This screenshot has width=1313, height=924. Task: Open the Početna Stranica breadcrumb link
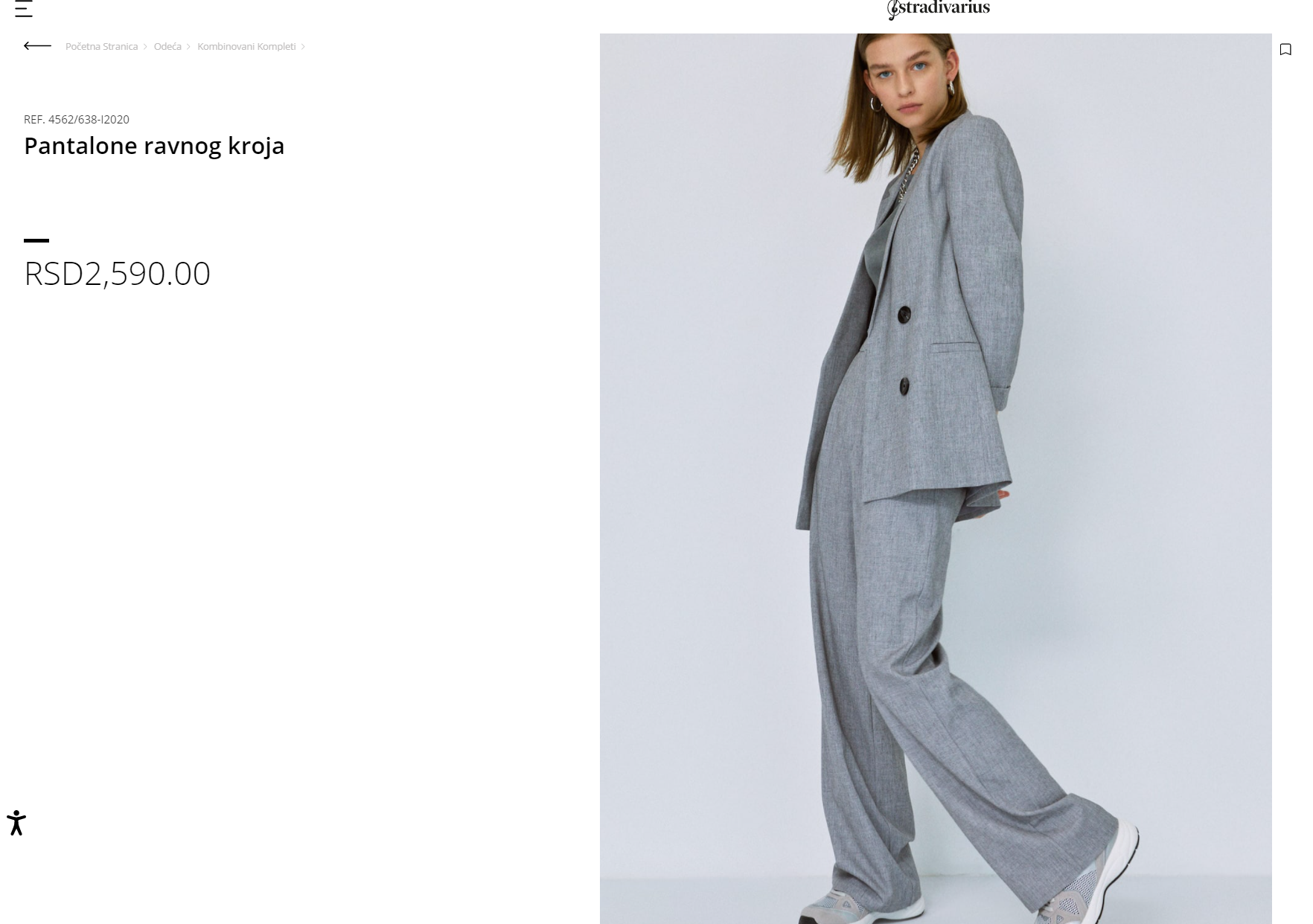(101, 46)
